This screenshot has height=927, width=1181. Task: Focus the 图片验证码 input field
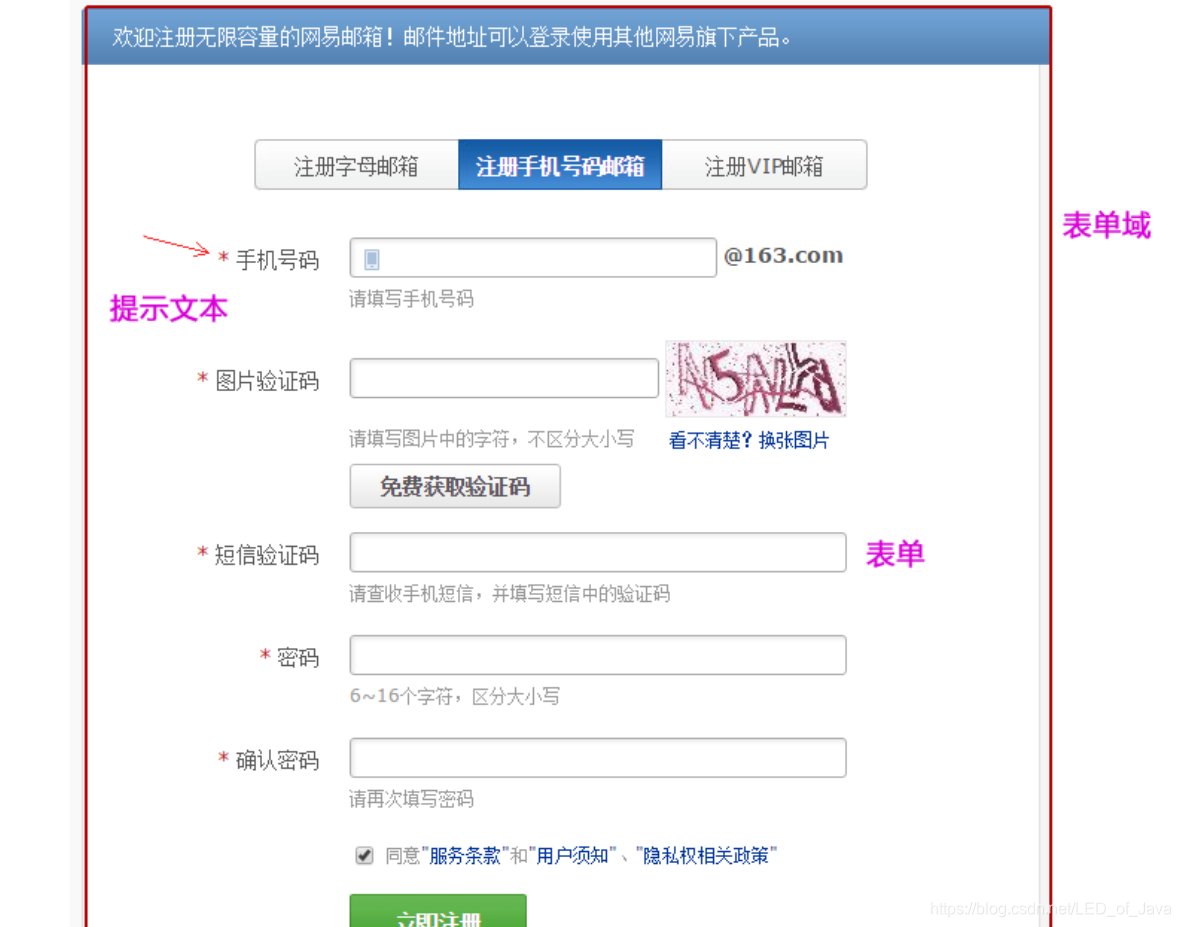[504, 378]
